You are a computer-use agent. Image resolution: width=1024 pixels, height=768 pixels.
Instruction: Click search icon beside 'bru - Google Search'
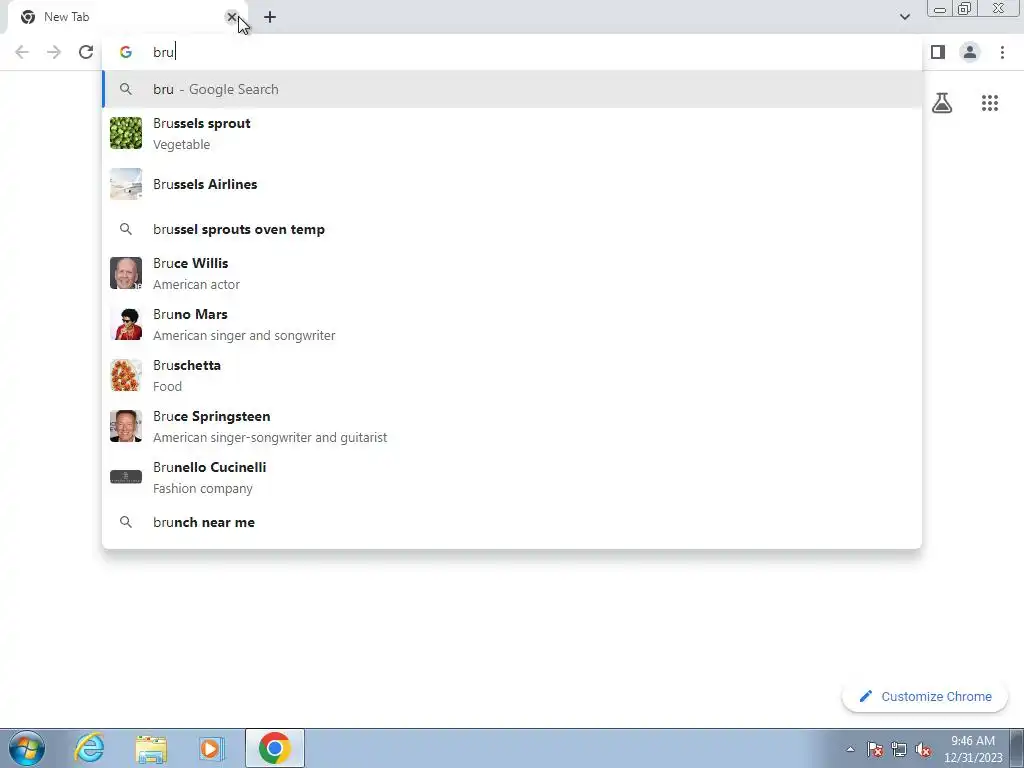coord(126,89)
